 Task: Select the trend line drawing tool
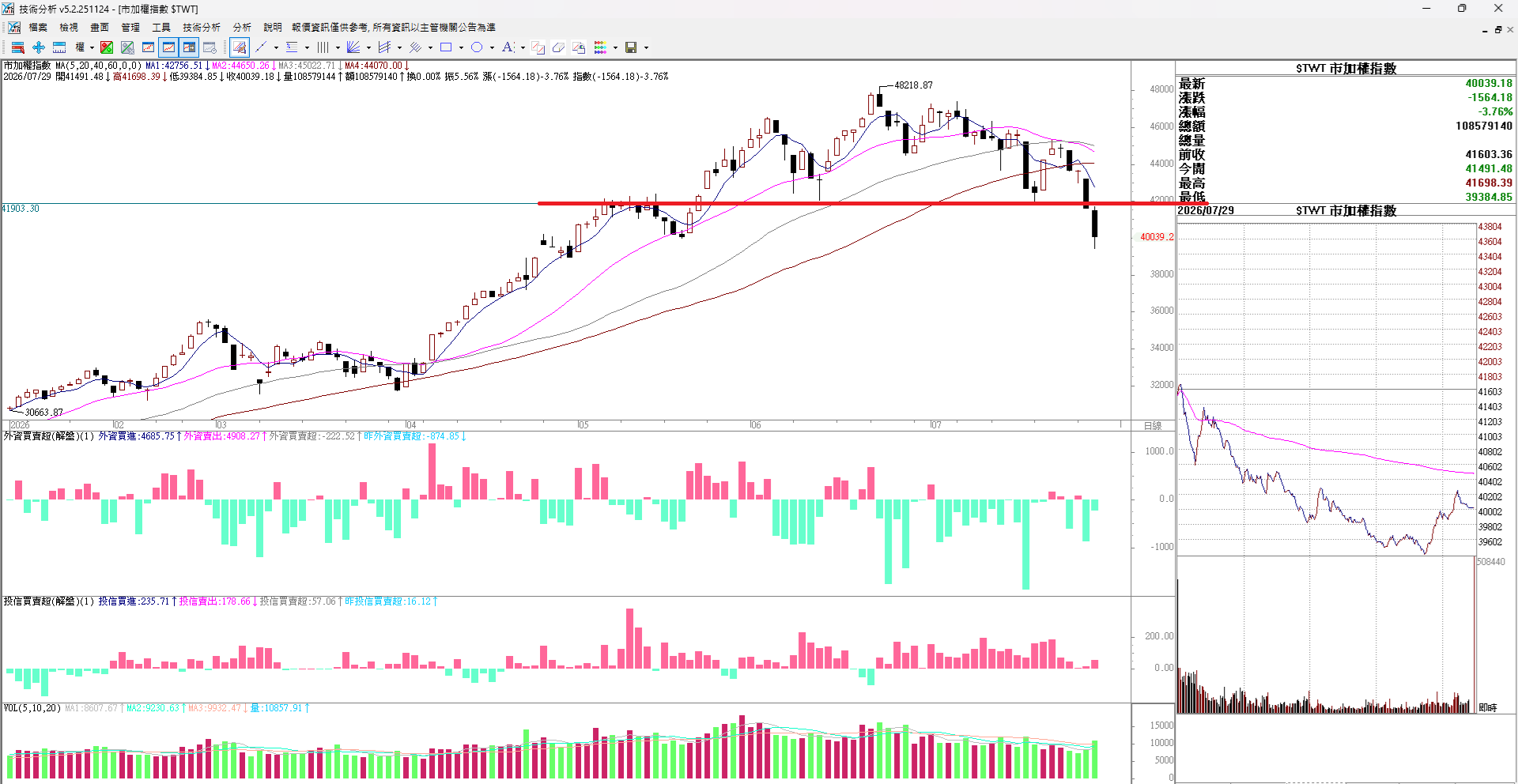(261, 47)
